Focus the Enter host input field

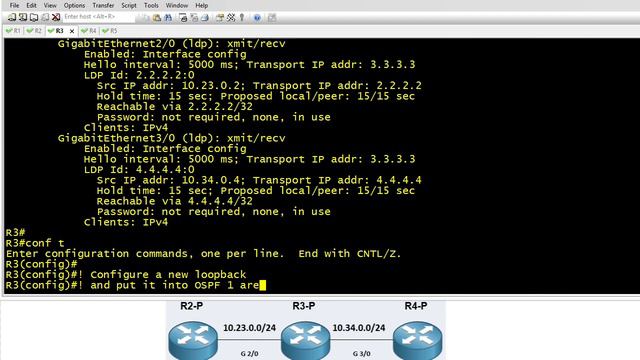click(98, 17)
